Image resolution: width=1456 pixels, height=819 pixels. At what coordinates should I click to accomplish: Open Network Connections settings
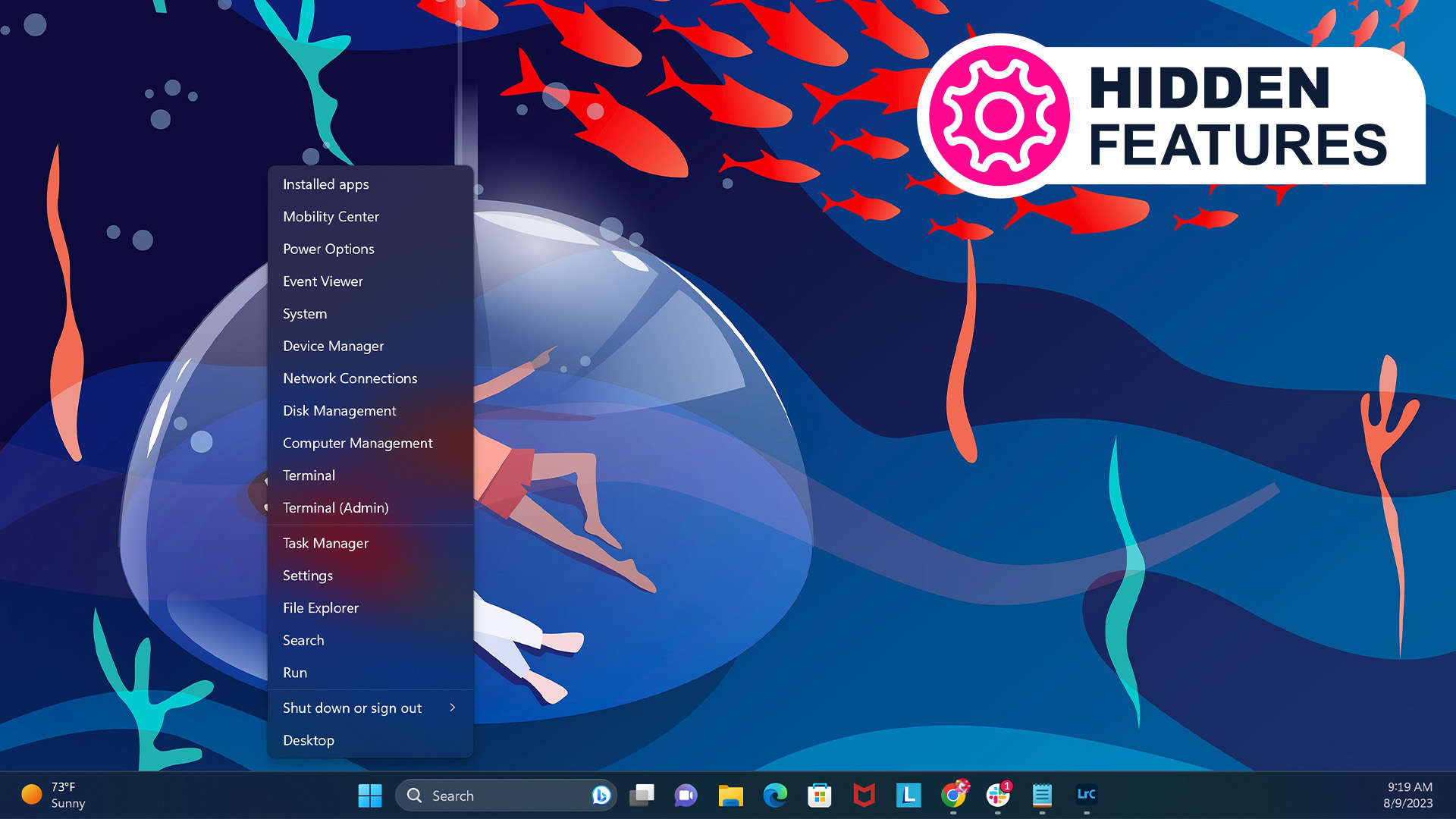(x=350, y=378)
